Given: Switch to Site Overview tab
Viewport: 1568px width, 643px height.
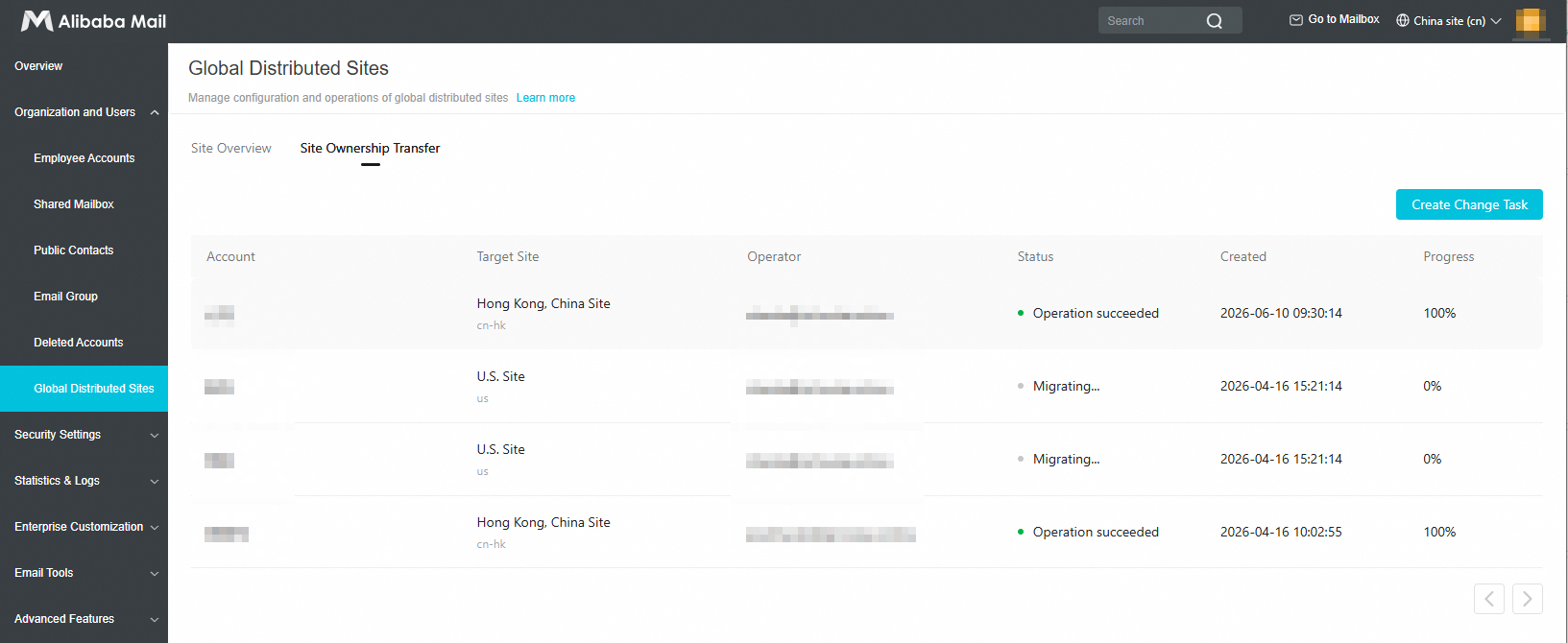Looking at the screenshot, I should pyautogui.click(x=231, y=148).
